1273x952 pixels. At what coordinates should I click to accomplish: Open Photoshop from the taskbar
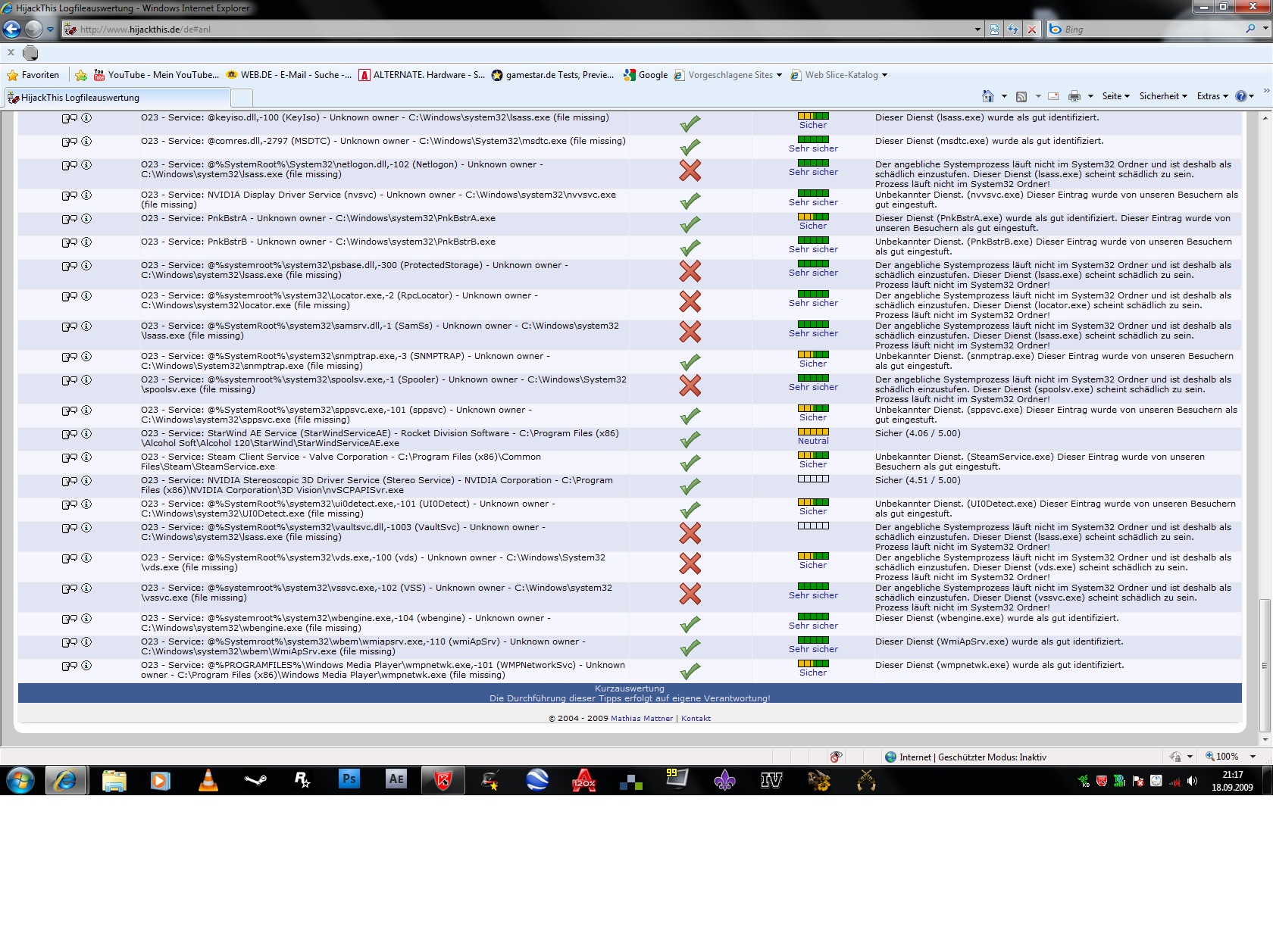(x=349, y=779)
